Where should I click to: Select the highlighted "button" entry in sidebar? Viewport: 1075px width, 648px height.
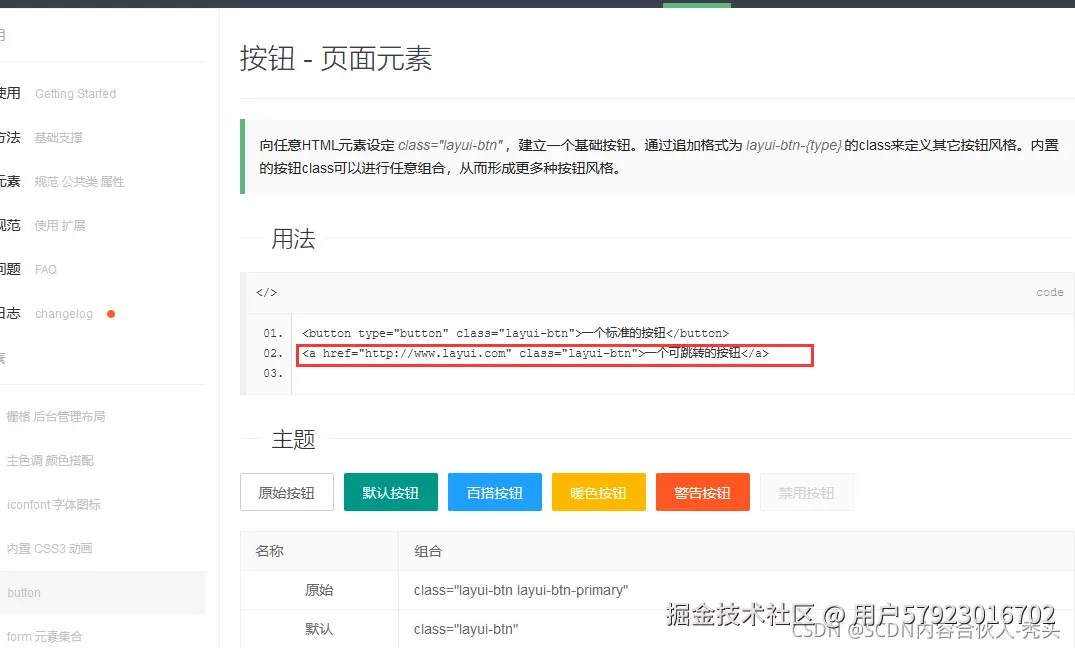(x=24, y=592)
